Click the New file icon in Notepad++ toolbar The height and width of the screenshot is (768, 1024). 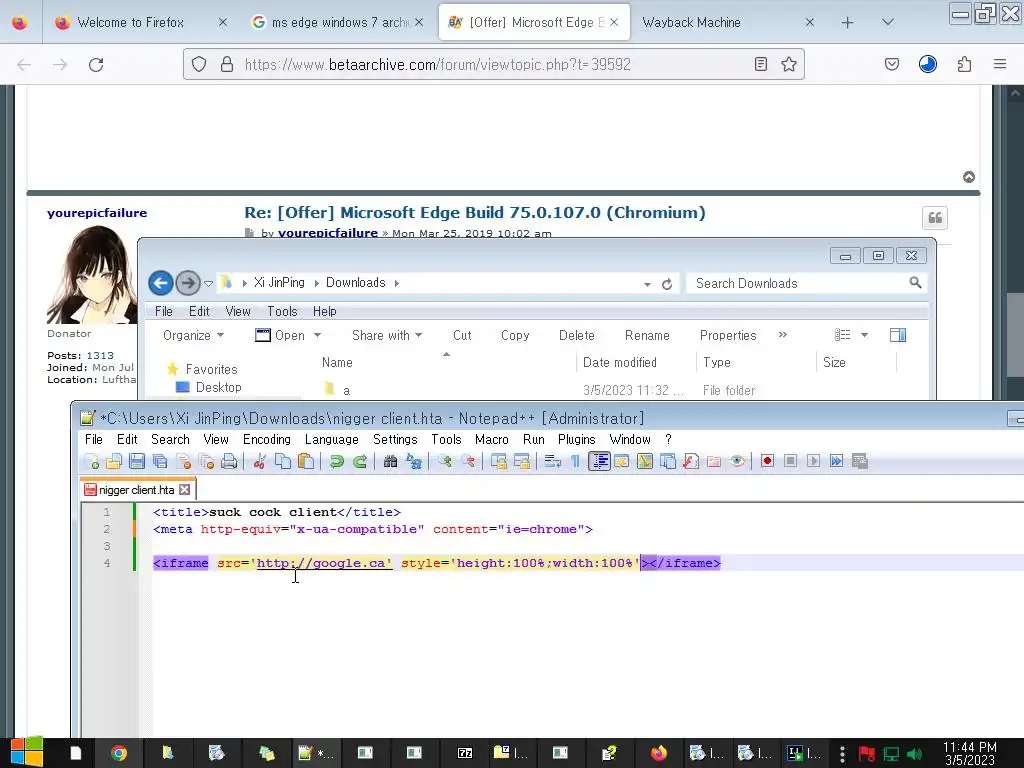(91, 462)
